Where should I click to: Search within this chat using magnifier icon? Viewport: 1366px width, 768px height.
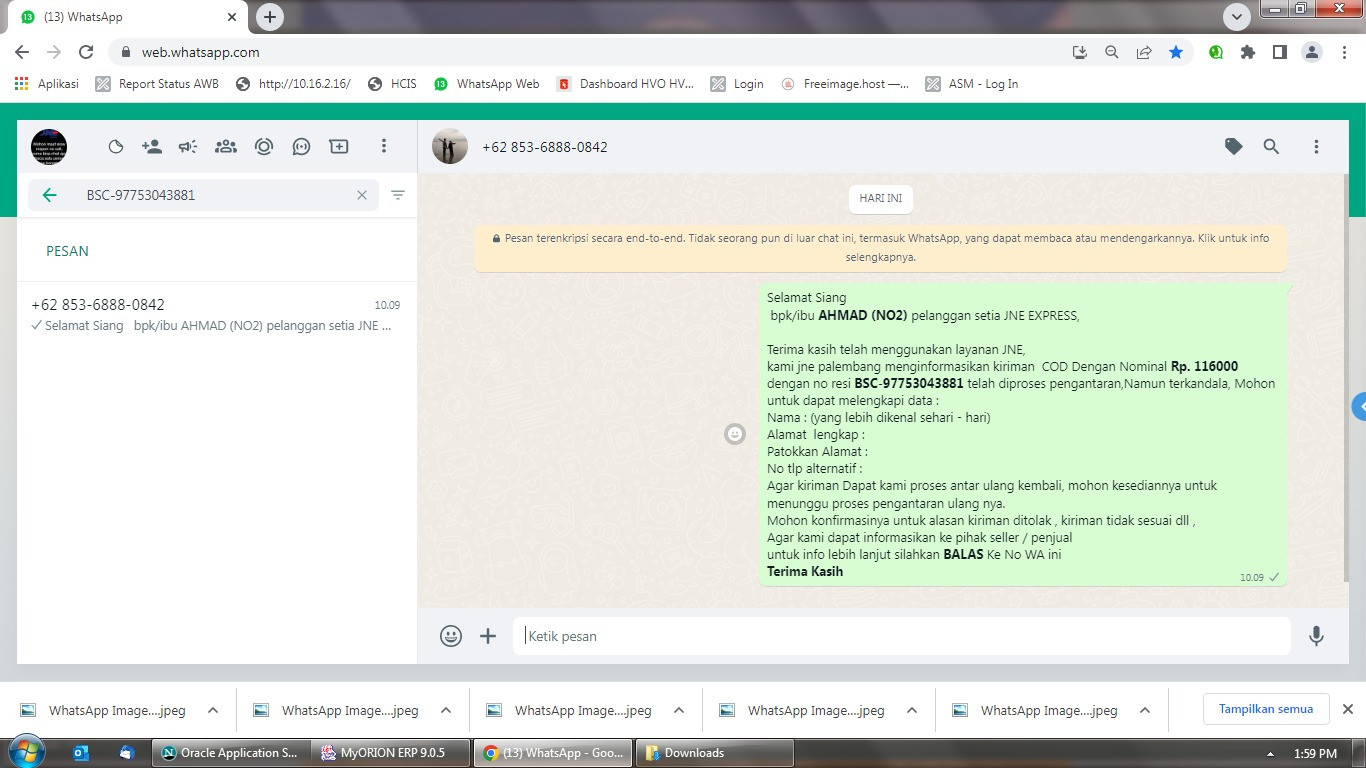[x=1271, y=147]
